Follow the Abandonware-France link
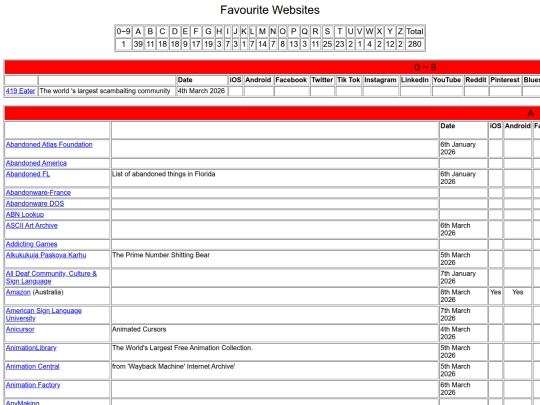 tap(38, 193)
